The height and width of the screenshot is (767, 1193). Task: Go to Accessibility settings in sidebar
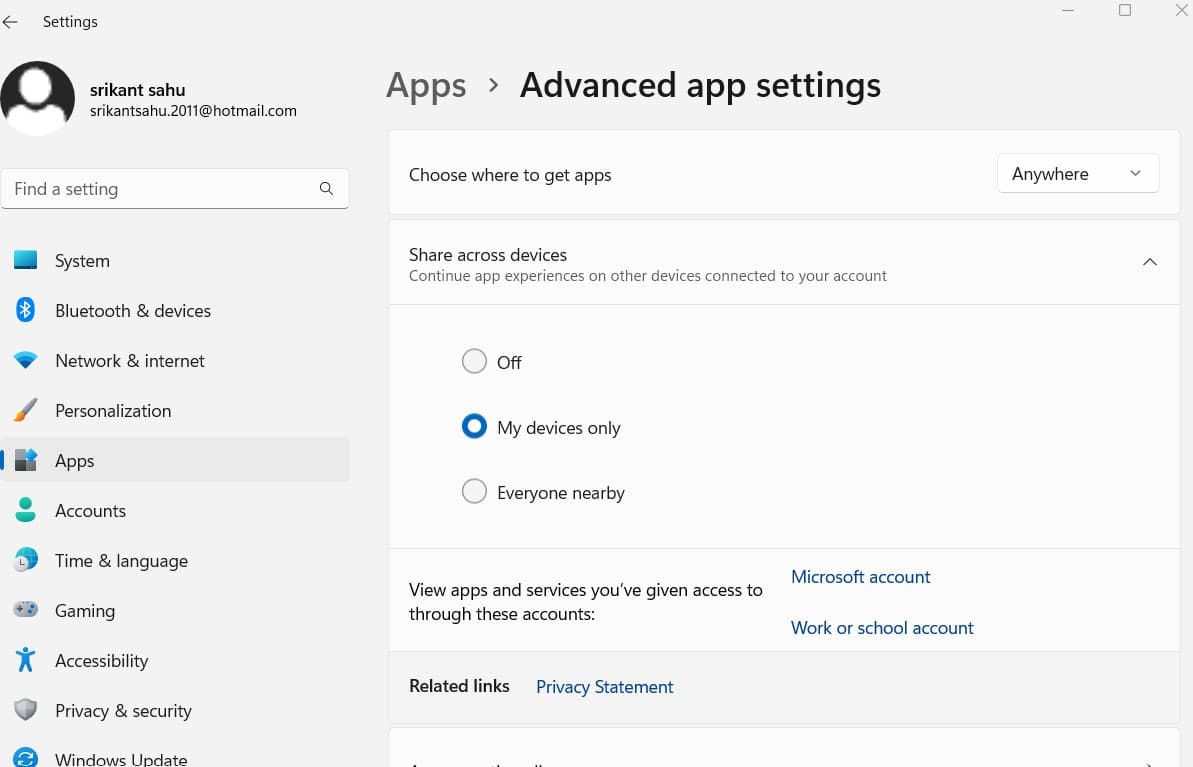(x=101, y=661)
